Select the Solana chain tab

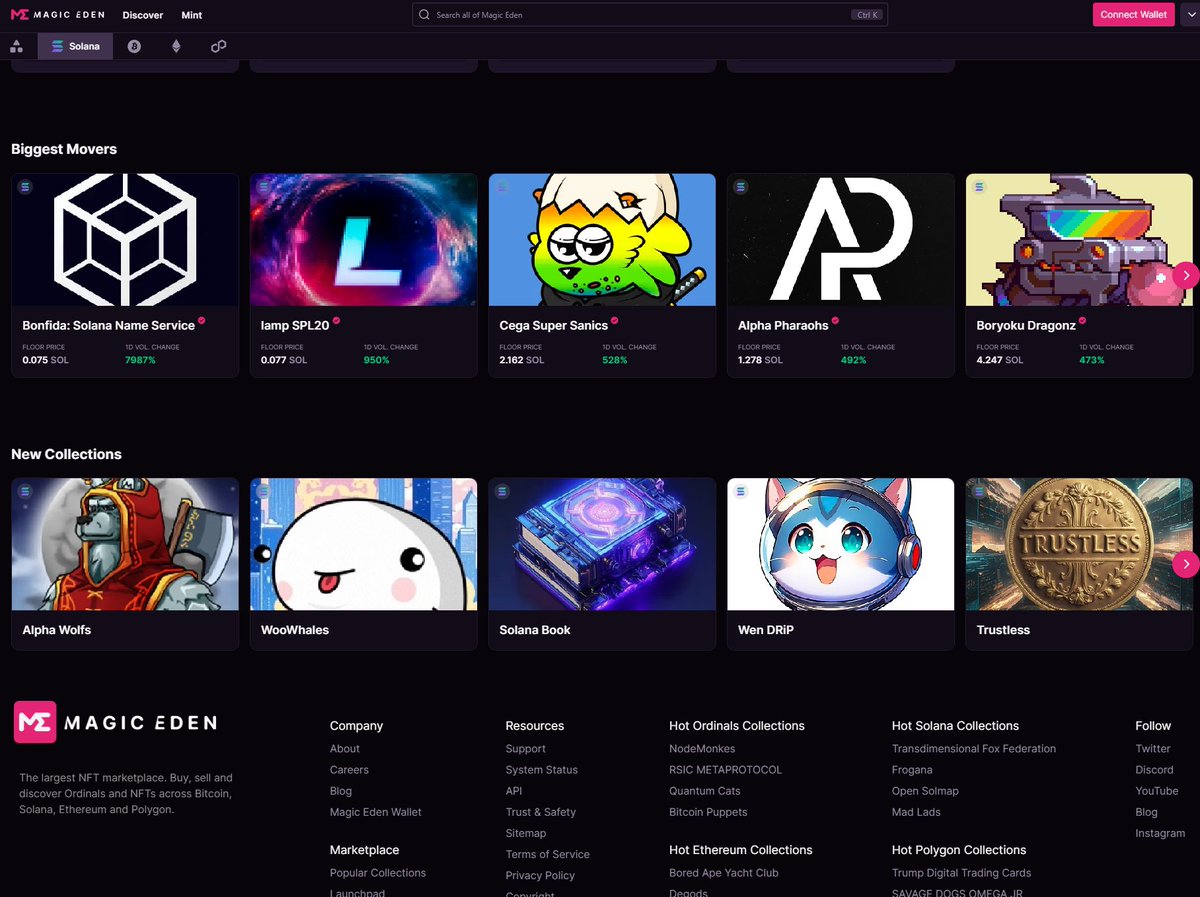coord(75,46)
